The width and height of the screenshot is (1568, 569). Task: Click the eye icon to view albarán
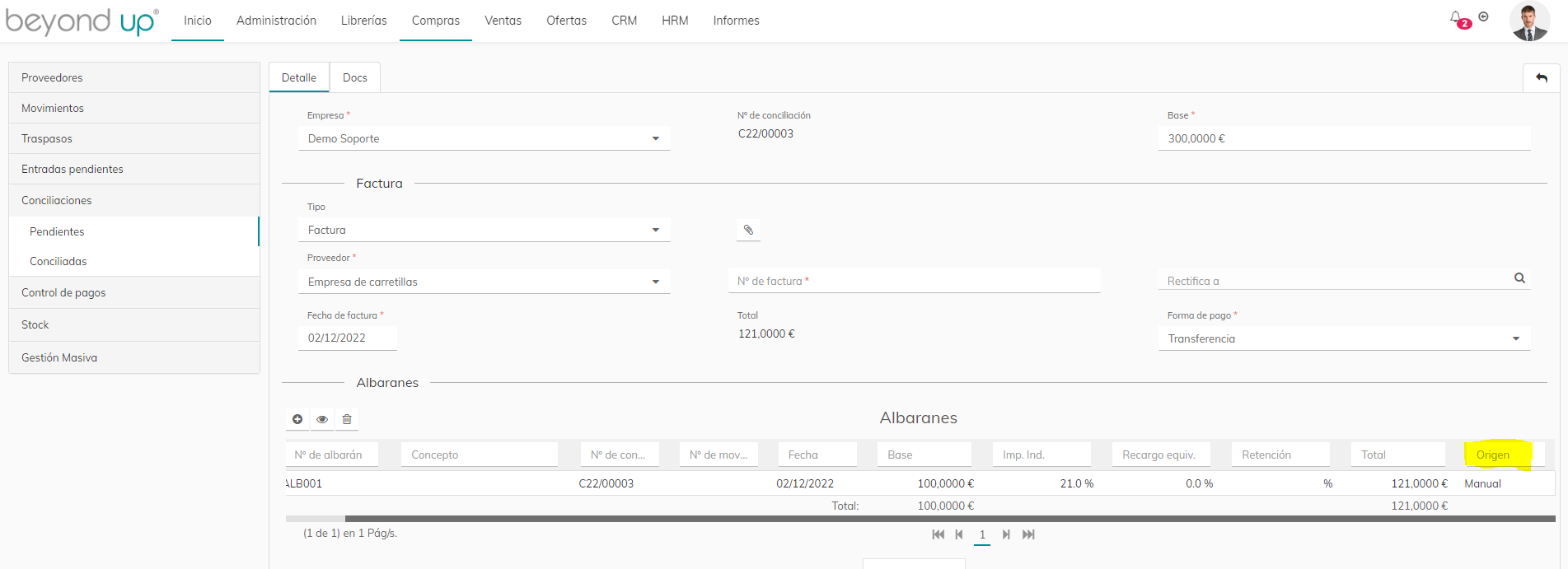[x=322, y=419]
